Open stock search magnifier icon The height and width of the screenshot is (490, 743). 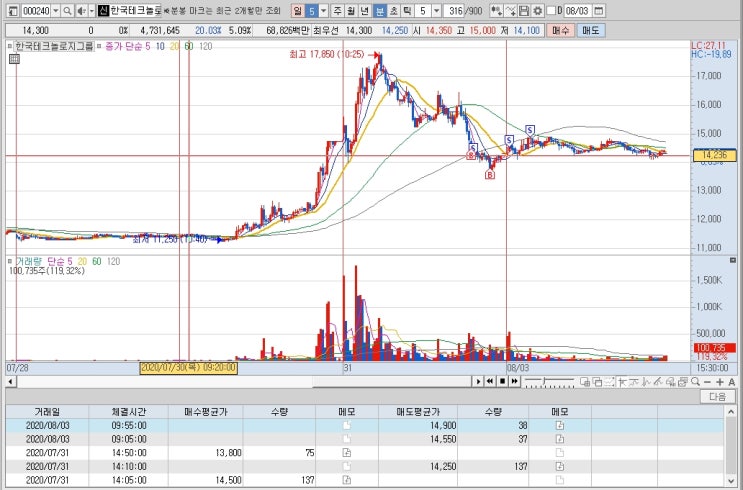pyautogui.click(x=68, y=10)
